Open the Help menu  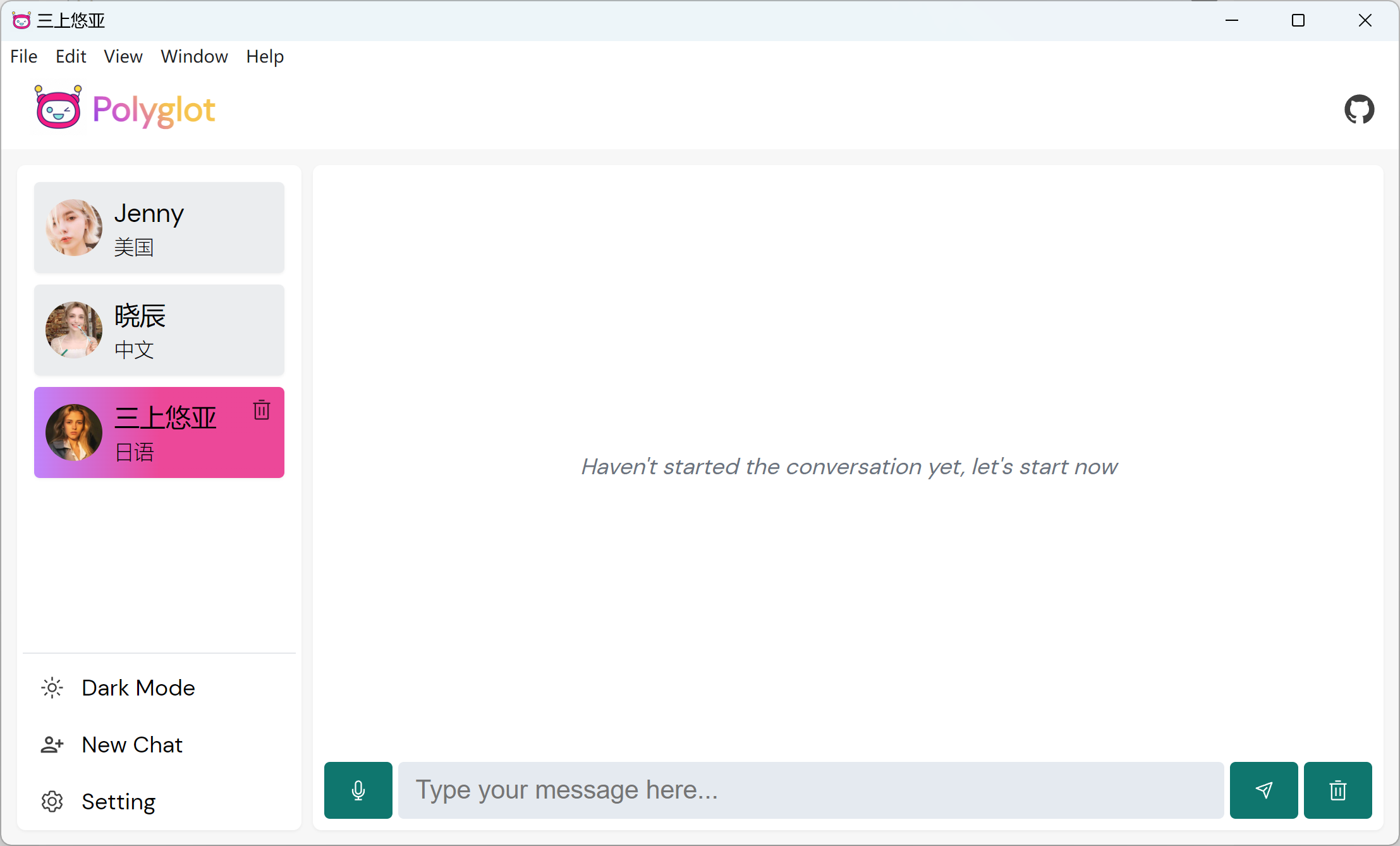(x=265, y=56)
